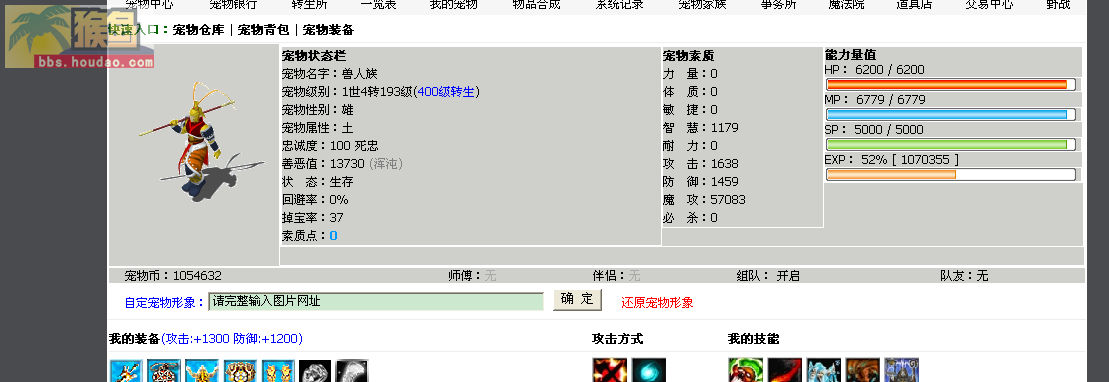Open the 宠物背包 quick link
This screenshot has height=382, width=1109.
point(263,30)
